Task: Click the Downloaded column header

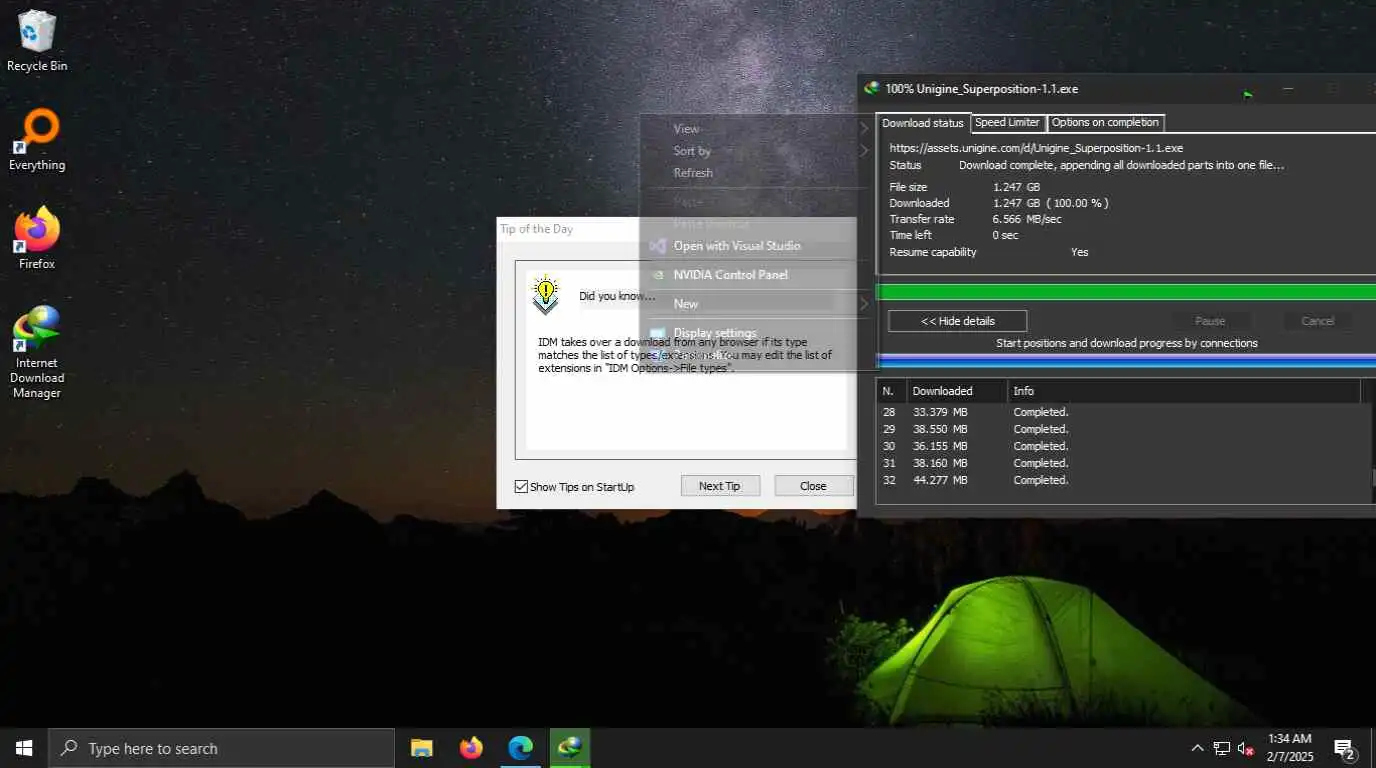Action: click(957, 391)
